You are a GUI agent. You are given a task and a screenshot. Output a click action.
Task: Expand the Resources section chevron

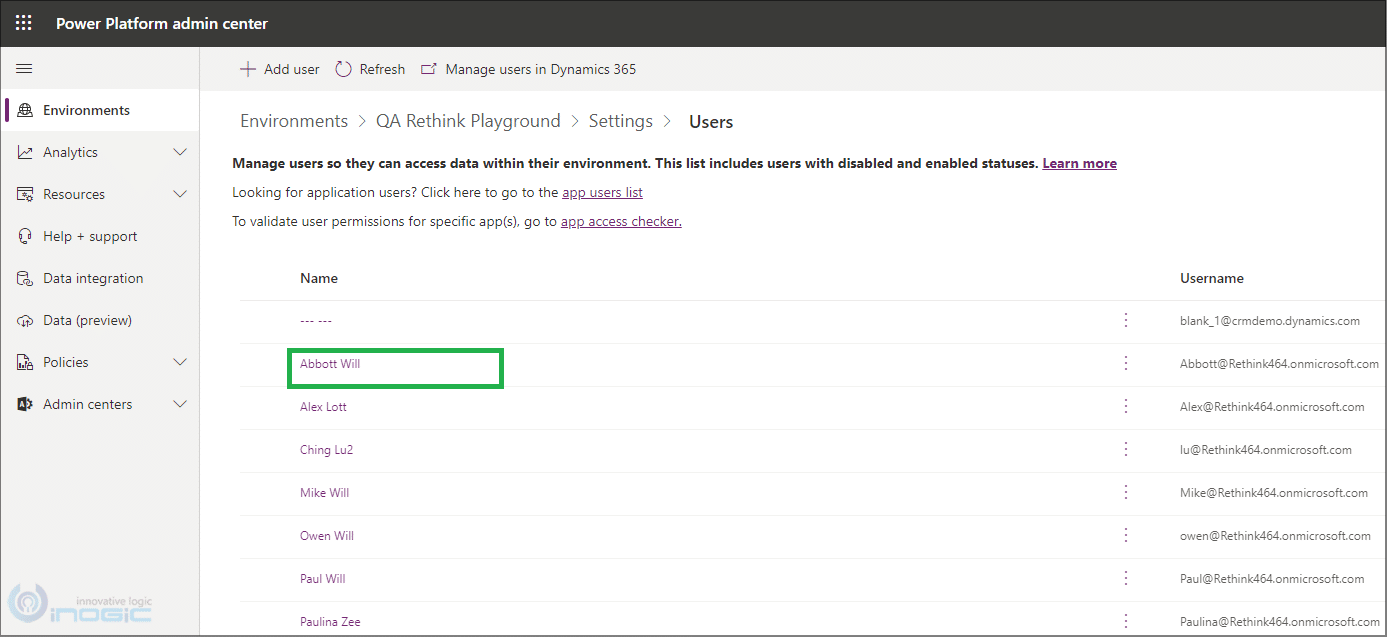pos(180,195)
